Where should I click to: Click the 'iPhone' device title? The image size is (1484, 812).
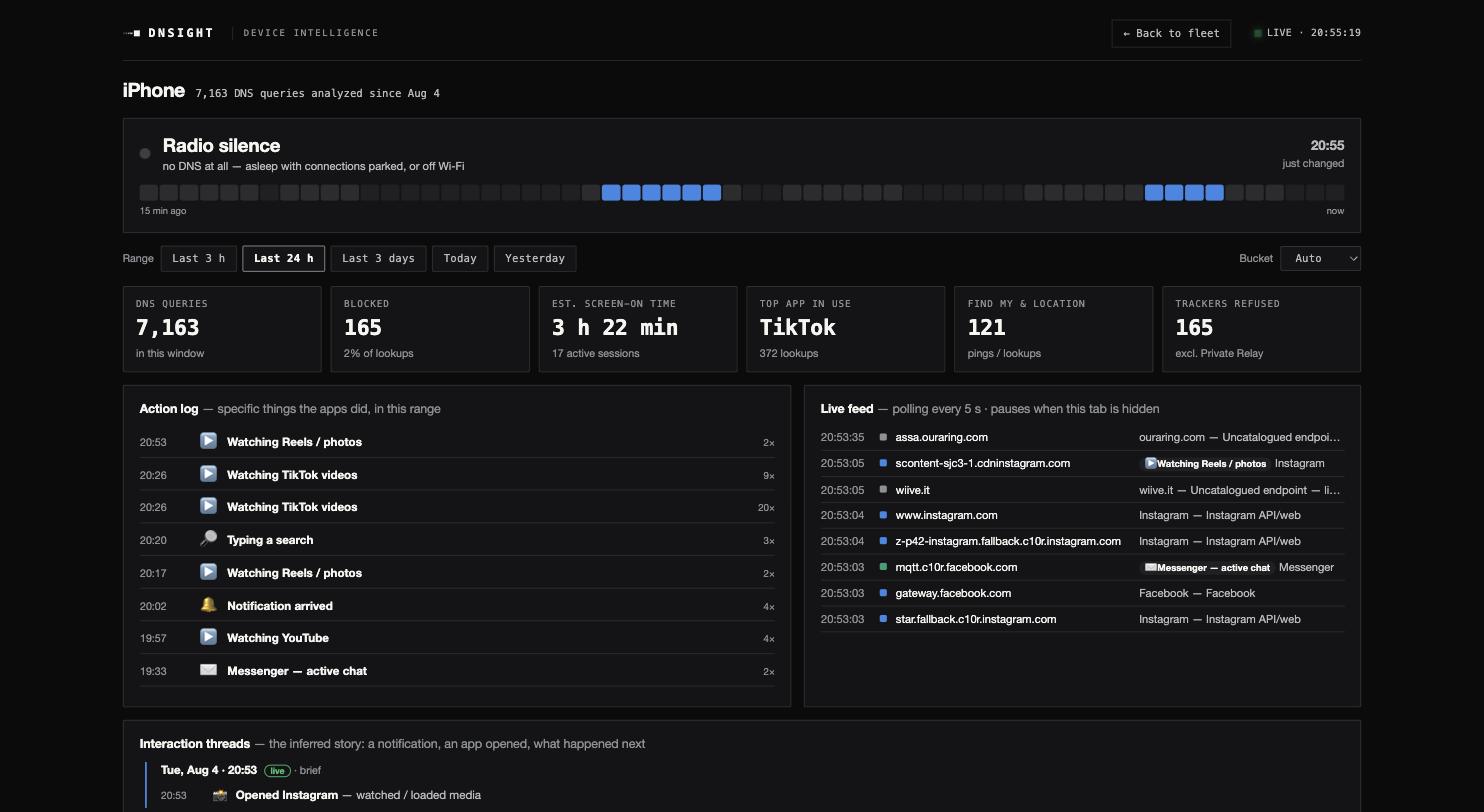154,90
